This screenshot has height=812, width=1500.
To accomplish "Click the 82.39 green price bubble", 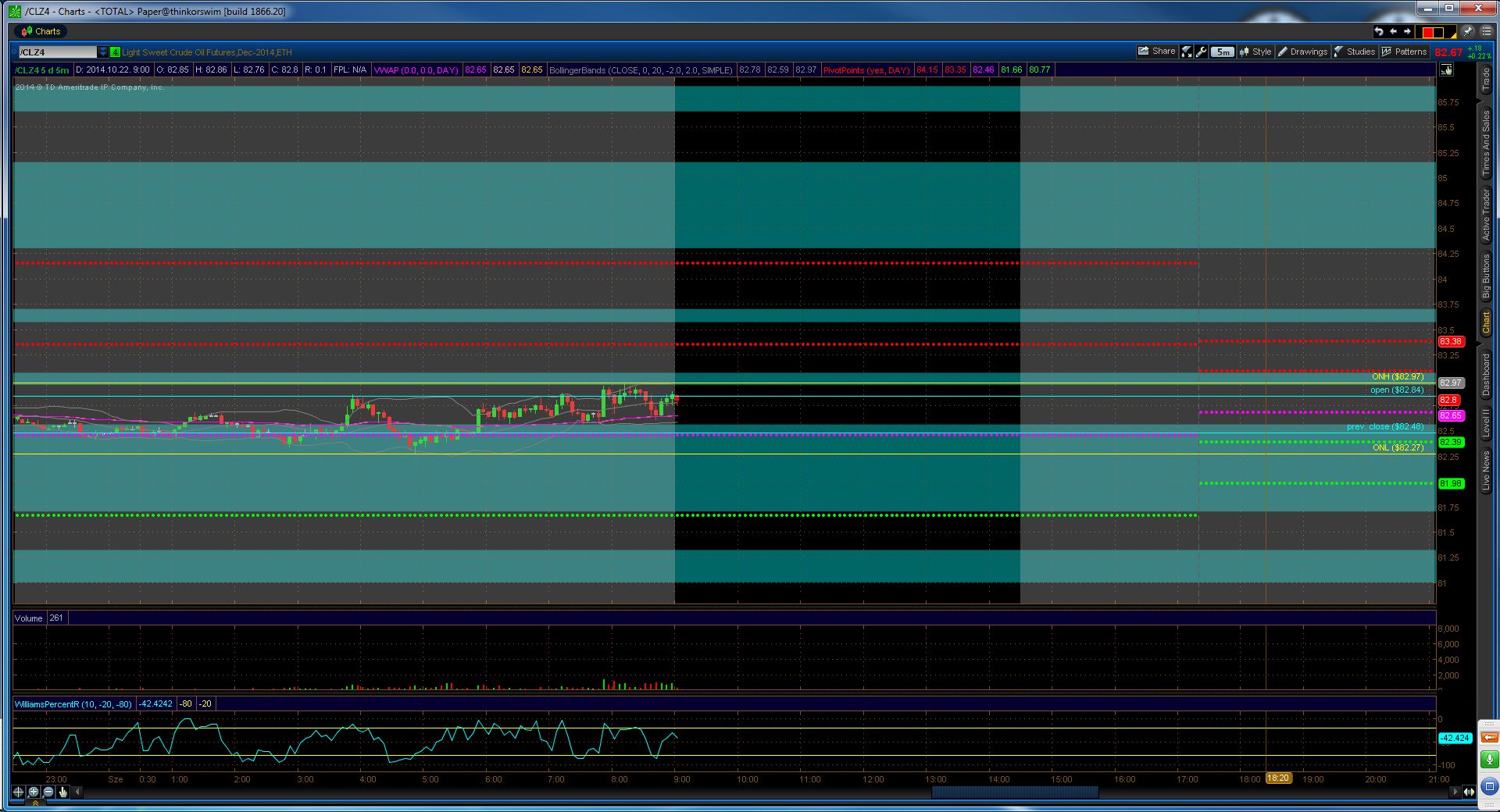I will (x=1451, y=442).
